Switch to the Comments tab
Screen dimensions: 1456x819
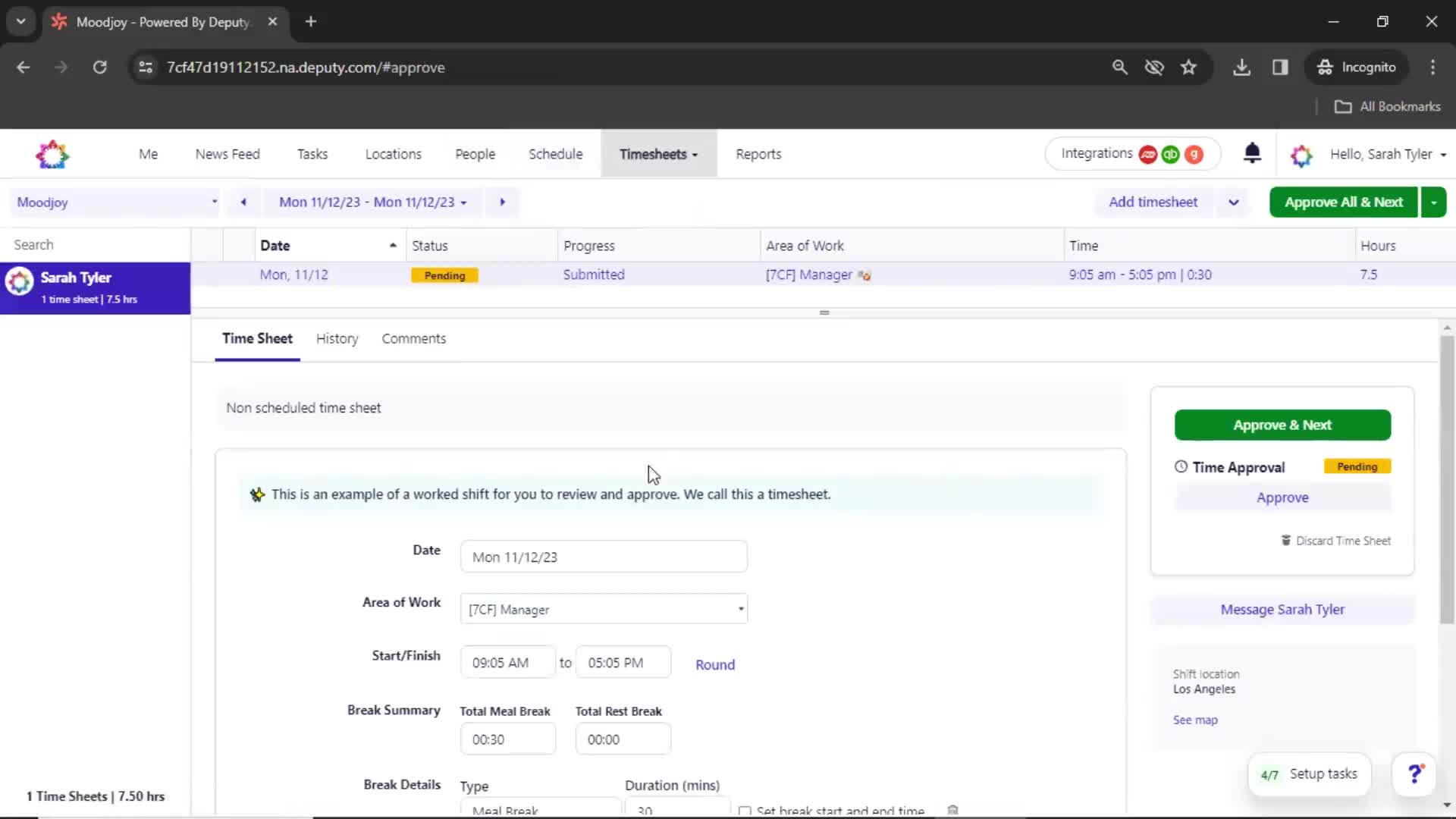tap(414, 338)
